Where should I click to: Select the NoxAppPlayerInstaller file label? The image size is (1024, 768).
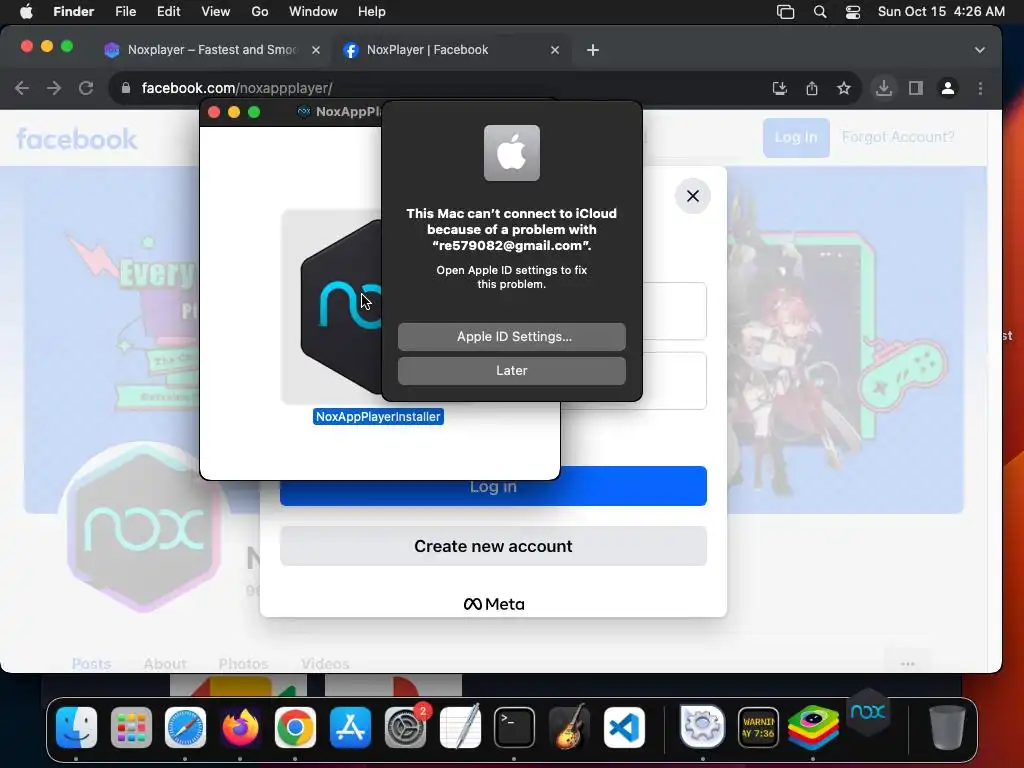coord(378,417)
